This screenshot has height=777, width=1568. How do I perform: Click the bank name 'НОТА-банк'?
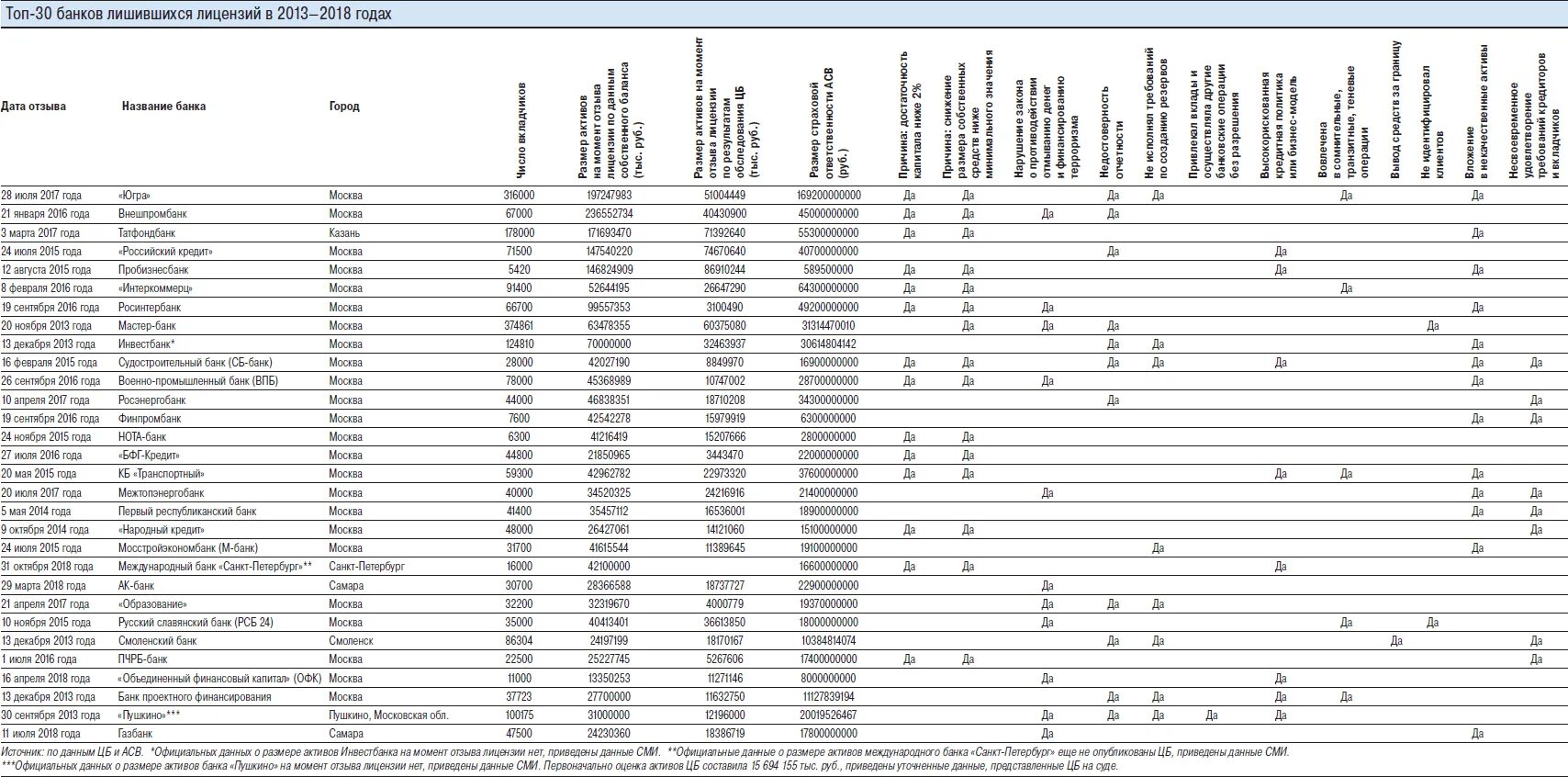tap(142, 437)
